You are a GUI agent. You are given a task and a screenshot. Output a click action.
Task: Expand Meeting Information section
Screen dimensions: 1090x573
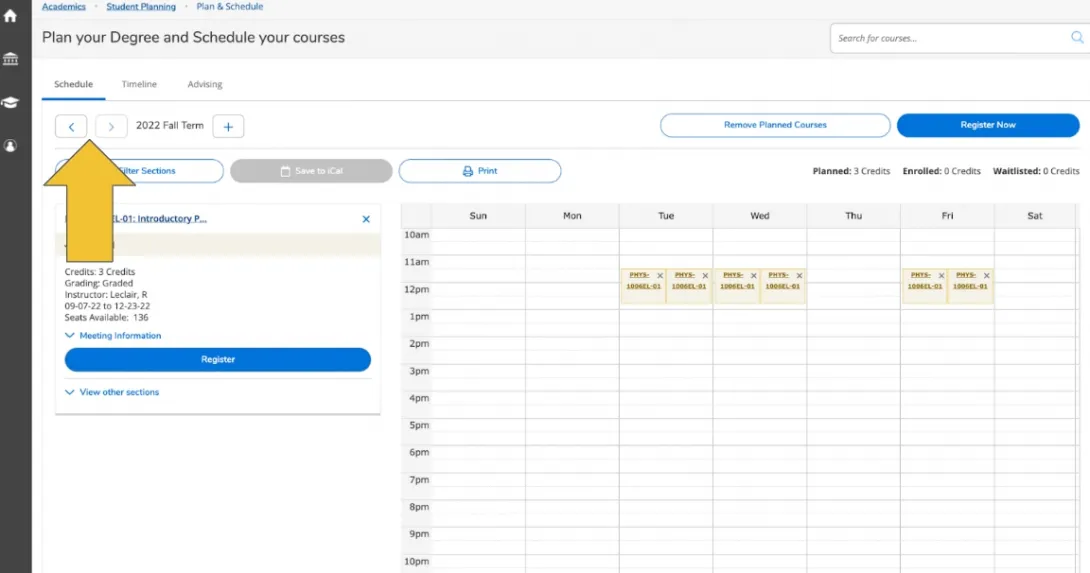pyautogui.click(x=113, y=336)
